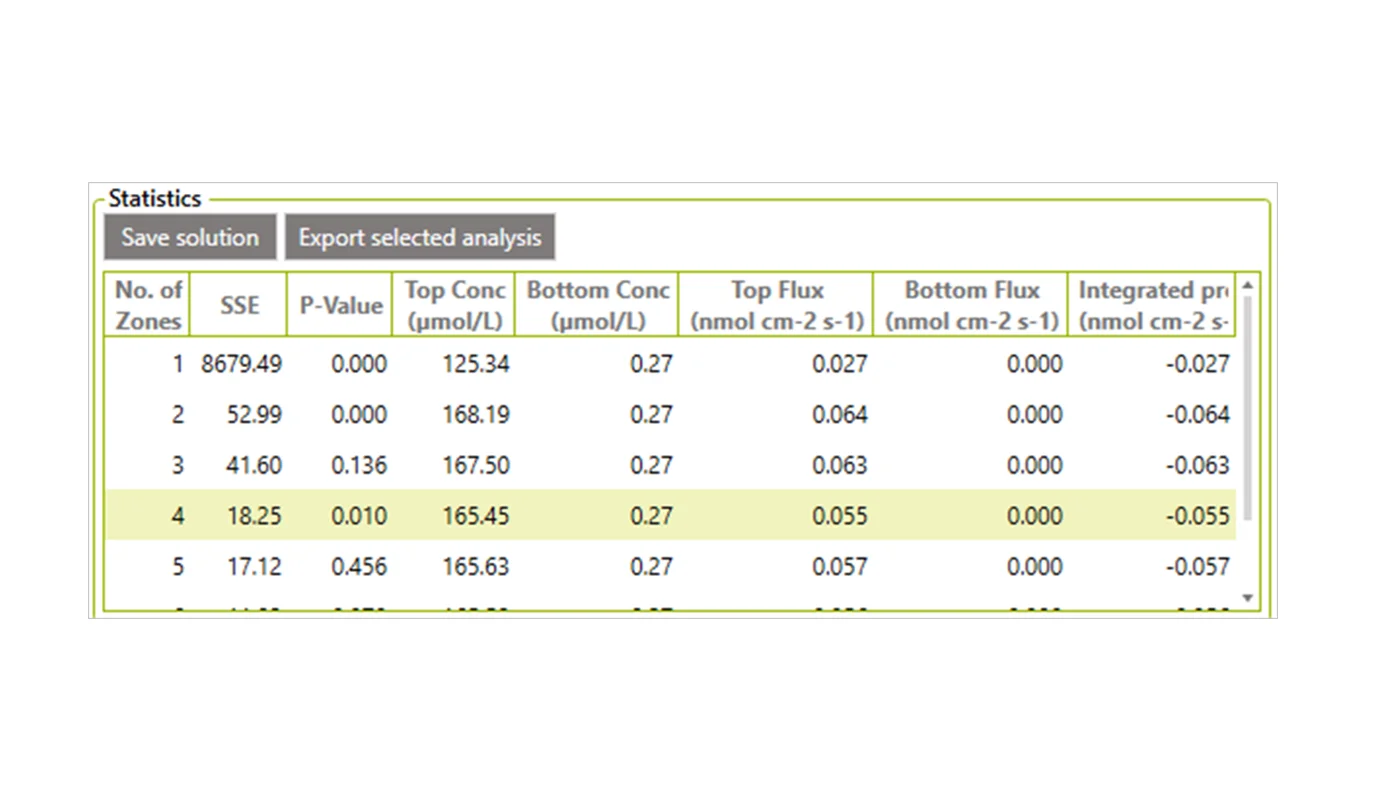The image size is (1400, 800).
Task: Click Top Conc value 168.19
Action: (476, 414)
